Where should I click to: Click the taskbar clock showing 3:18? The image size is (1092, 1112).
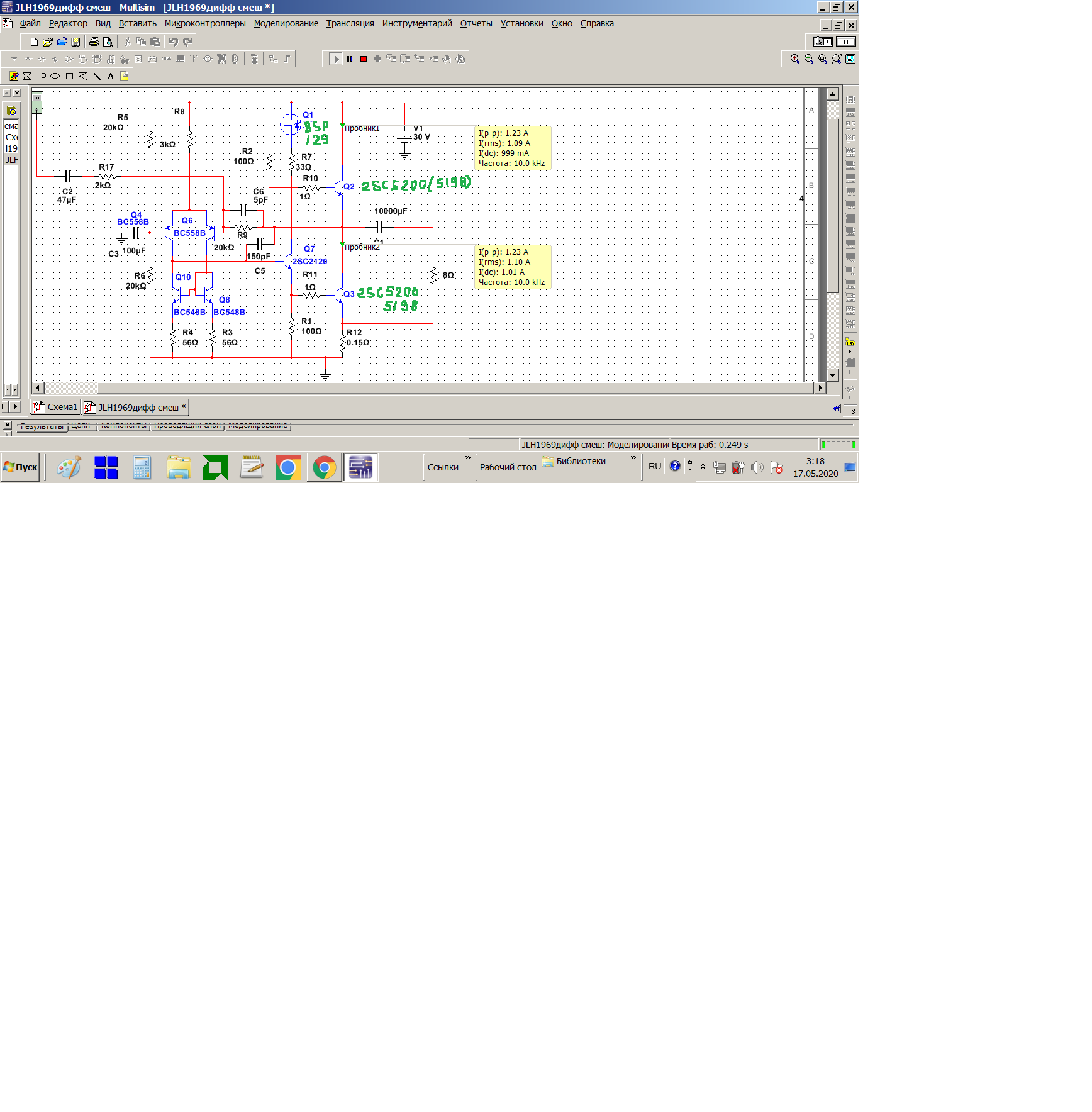815,467
